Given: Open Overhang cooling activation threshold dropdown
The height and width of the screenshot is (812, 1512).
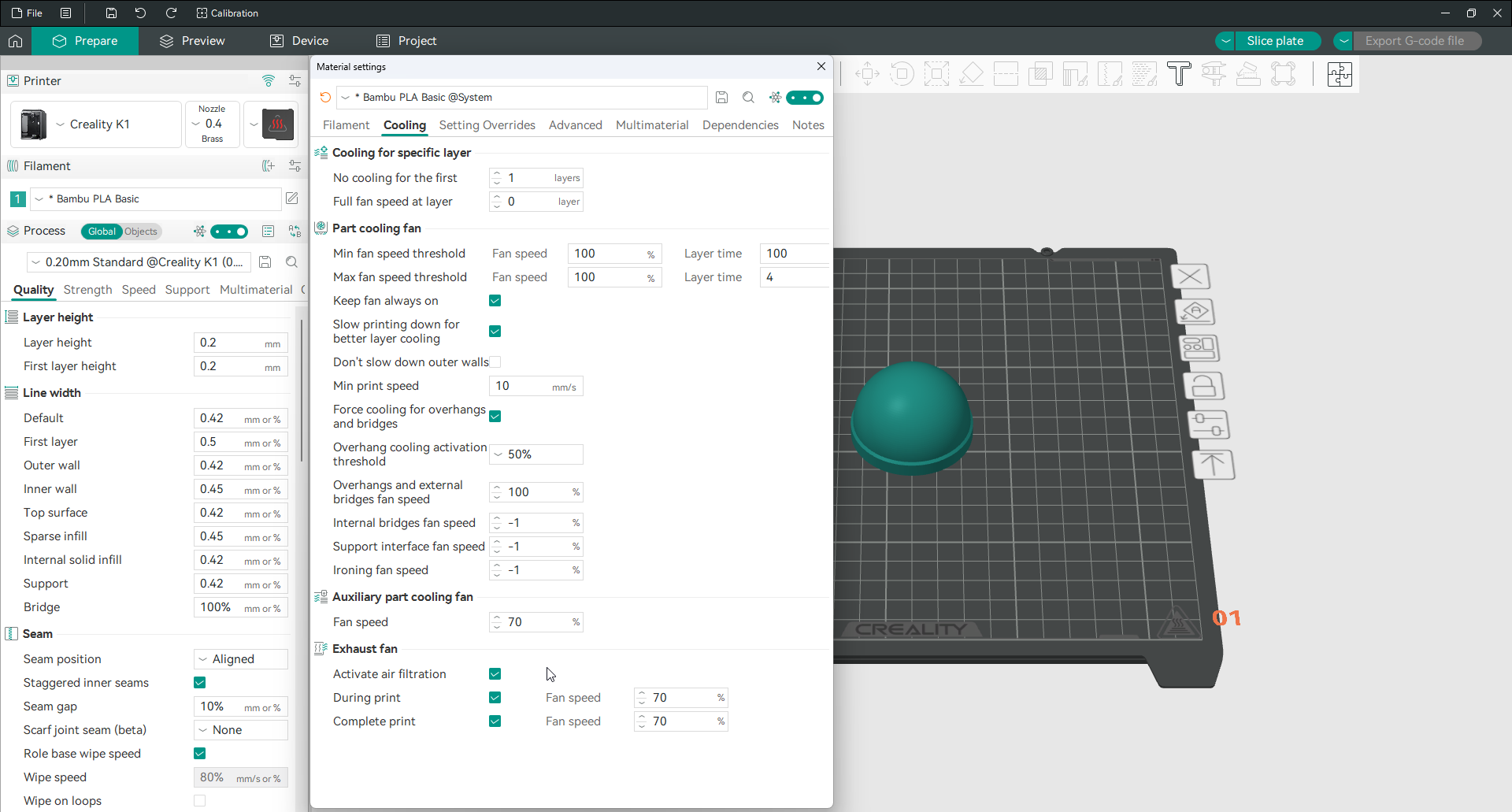Looking at the screenshot, I should click(536, 454).
